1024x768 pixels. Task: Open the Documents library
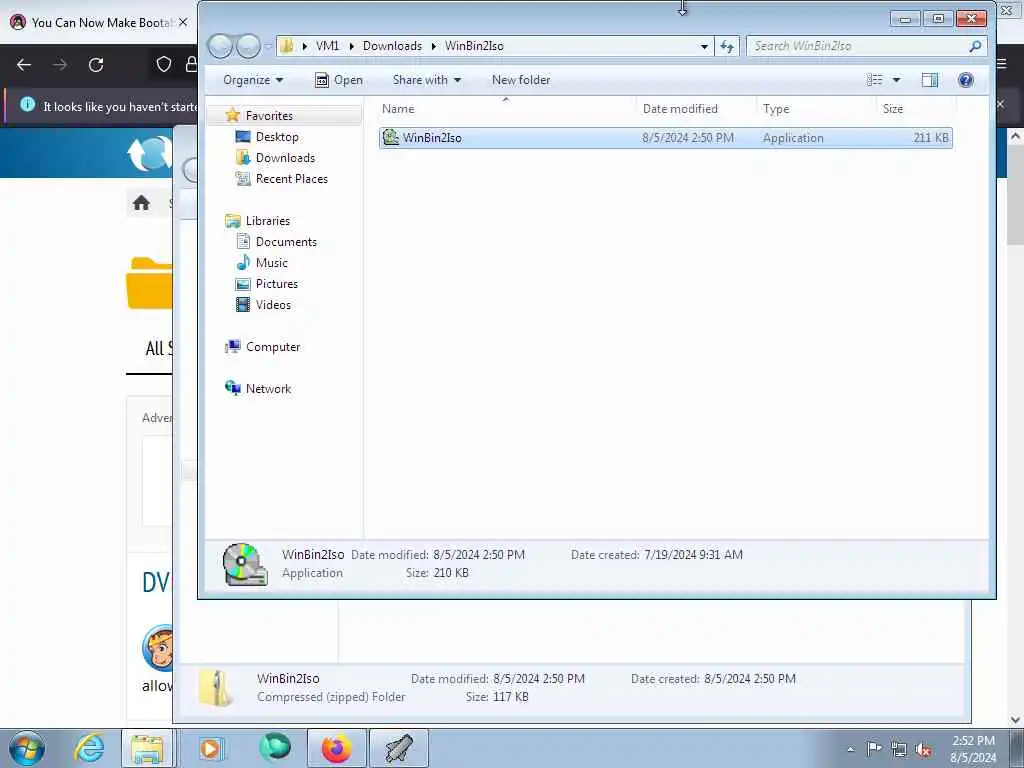[286, 242]
